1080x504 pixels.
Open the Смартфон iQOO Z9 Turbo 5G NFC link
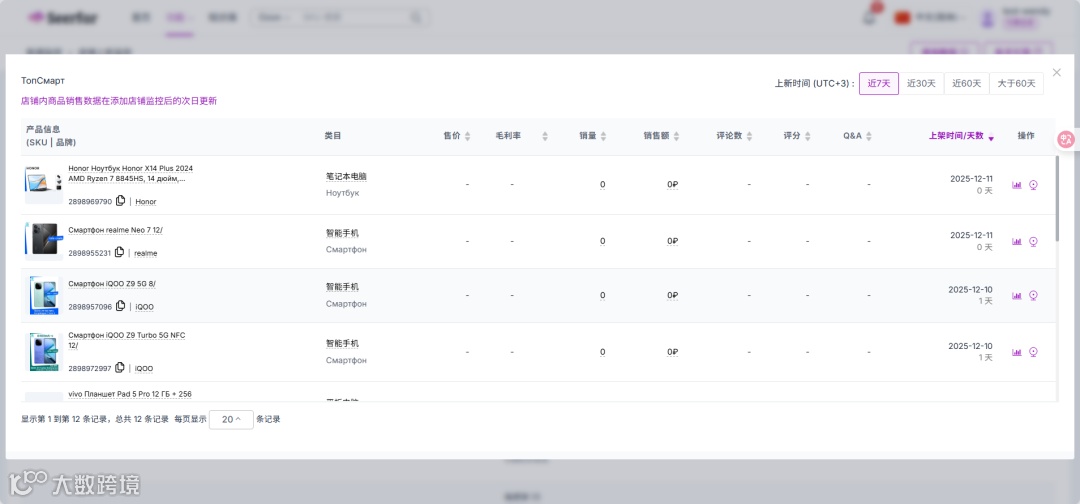pos(127,340)
